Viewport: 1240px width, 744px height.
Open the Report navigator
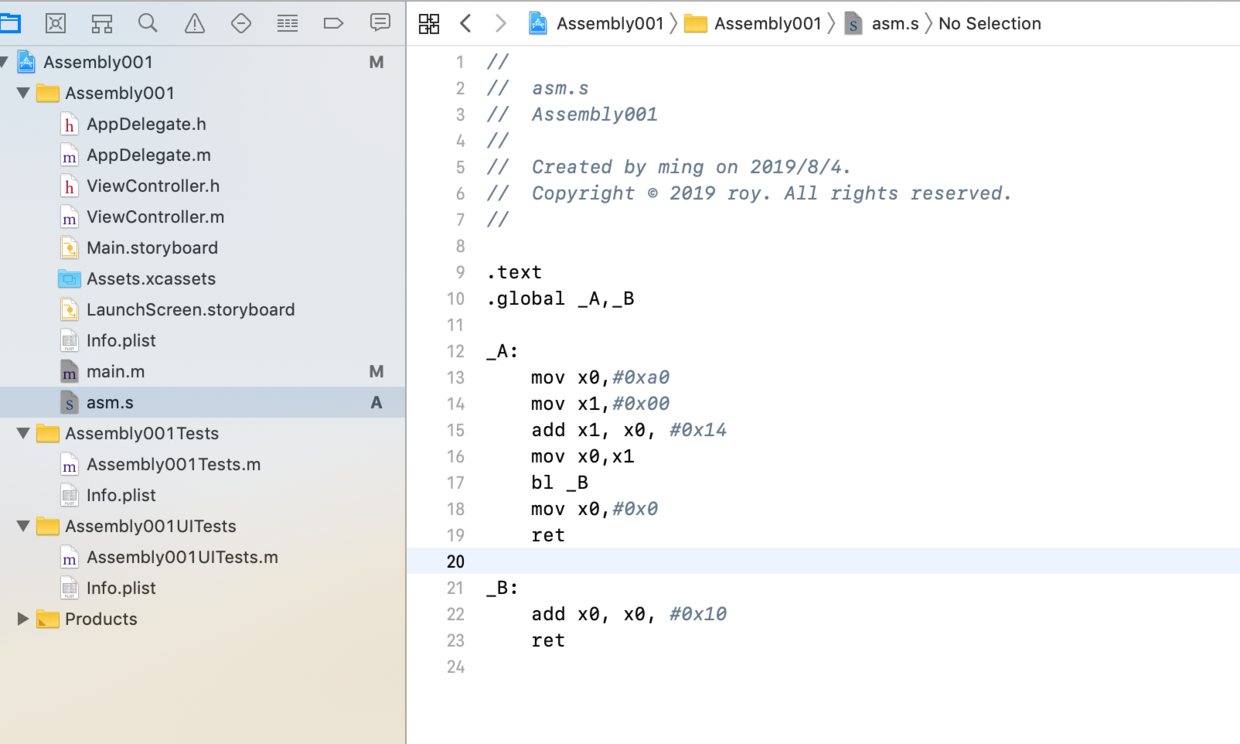tap(380, 23)
